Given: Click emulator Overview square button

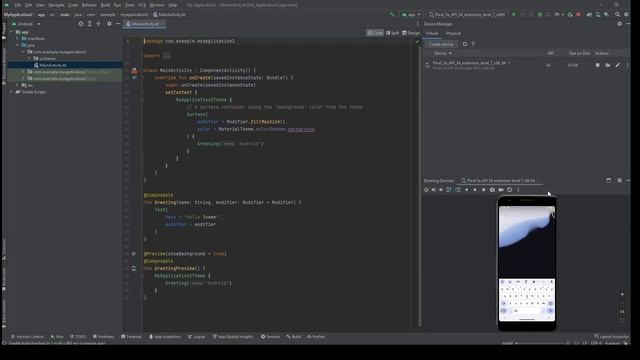Looking at the screenshot, I should click(x=484, y=190).
